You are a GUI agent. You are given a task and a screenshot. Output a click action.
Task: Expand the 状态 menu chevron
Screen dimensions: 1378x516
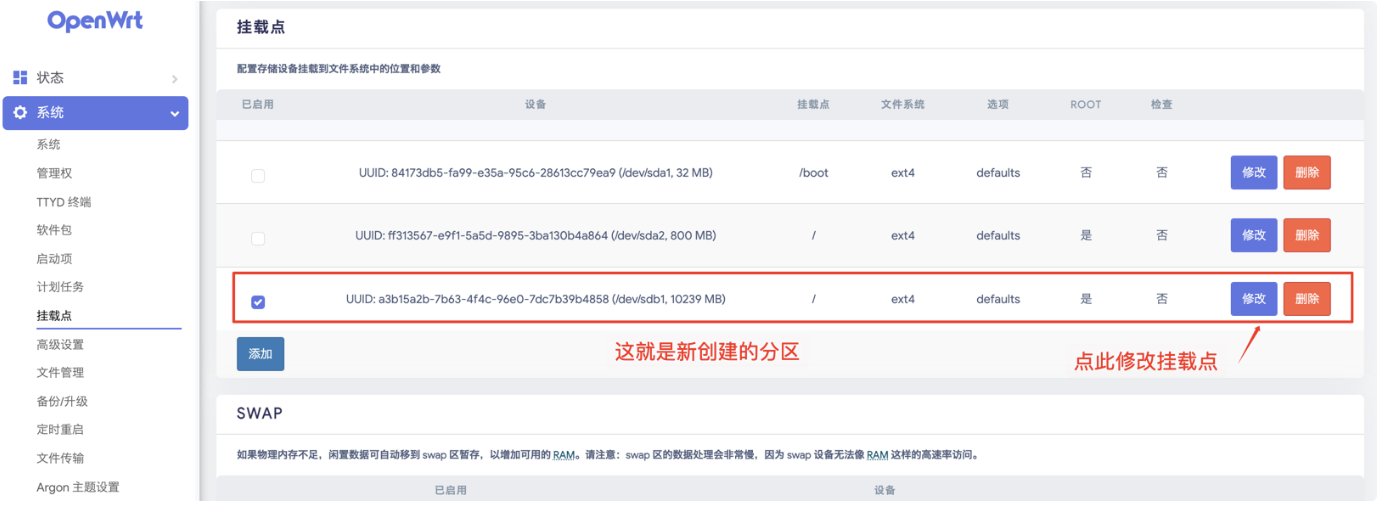[x=174, y=78]
